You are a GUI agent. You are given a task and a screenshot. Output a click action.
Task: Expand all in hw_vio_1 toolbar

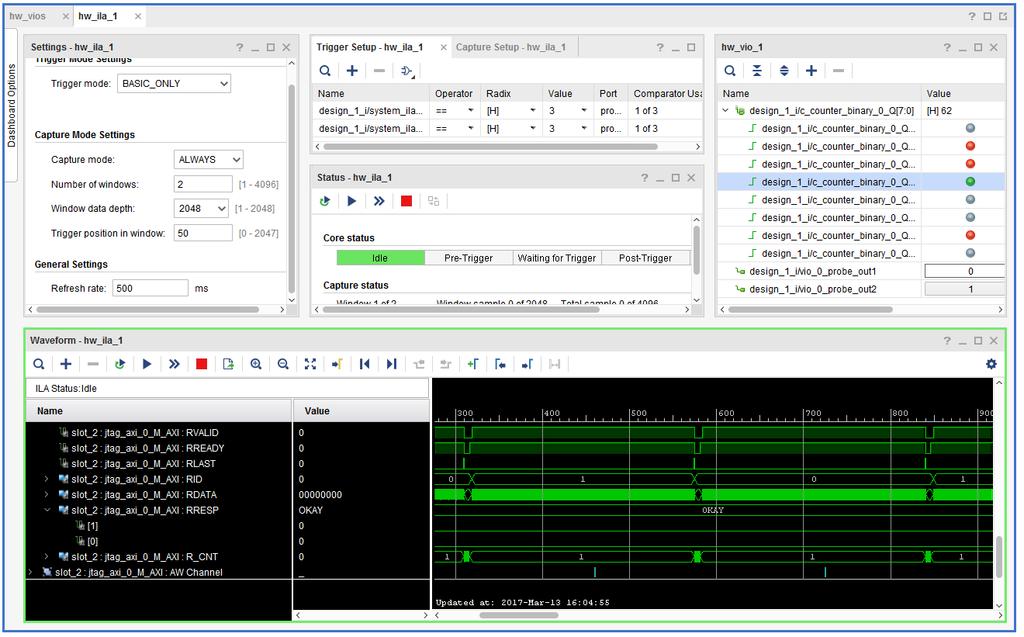784,71
